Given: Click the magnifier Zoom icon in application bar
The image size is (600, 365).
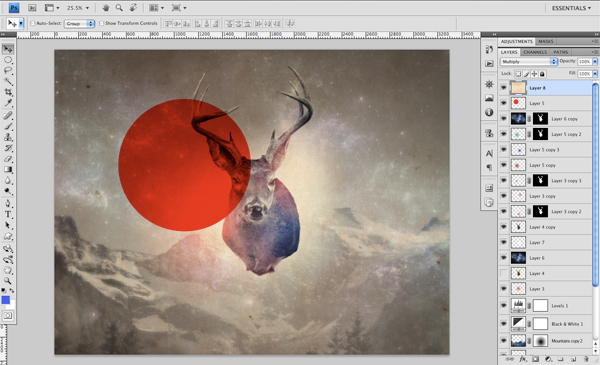Looking at the screenshot, I should coord(119,8).
